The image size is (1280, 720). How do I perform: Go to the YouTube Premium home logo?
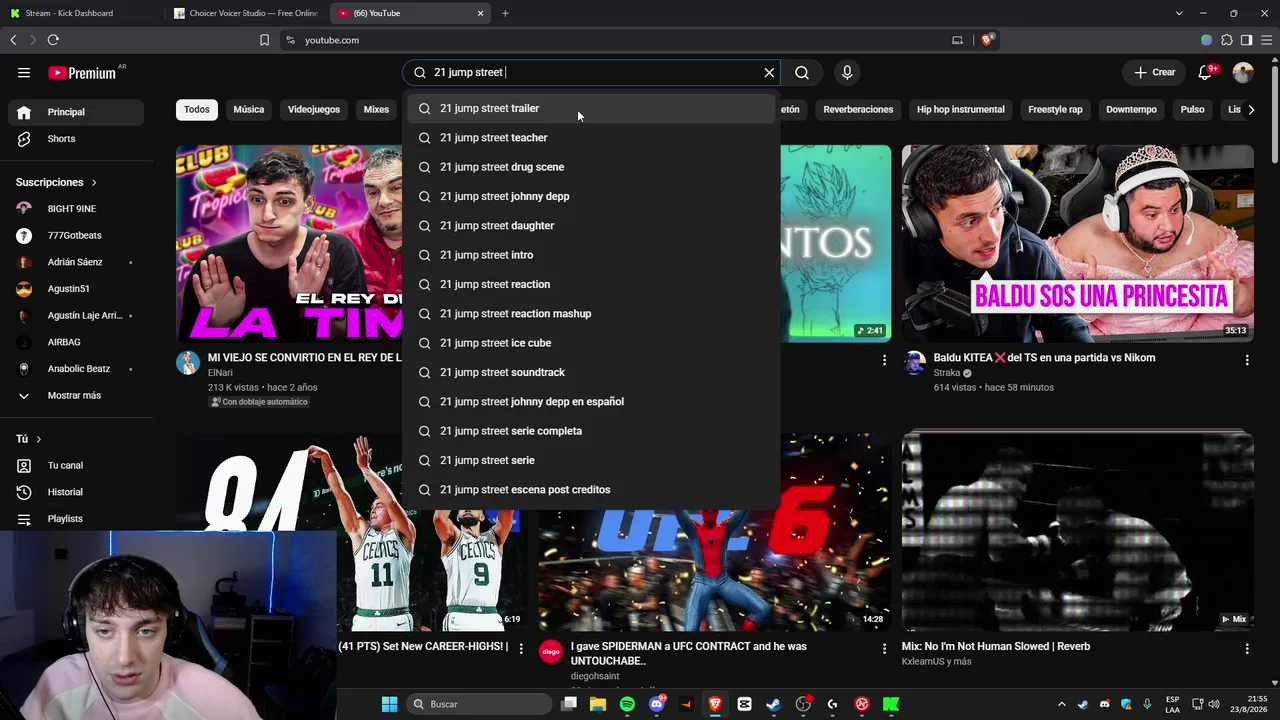tap(83, 73)
